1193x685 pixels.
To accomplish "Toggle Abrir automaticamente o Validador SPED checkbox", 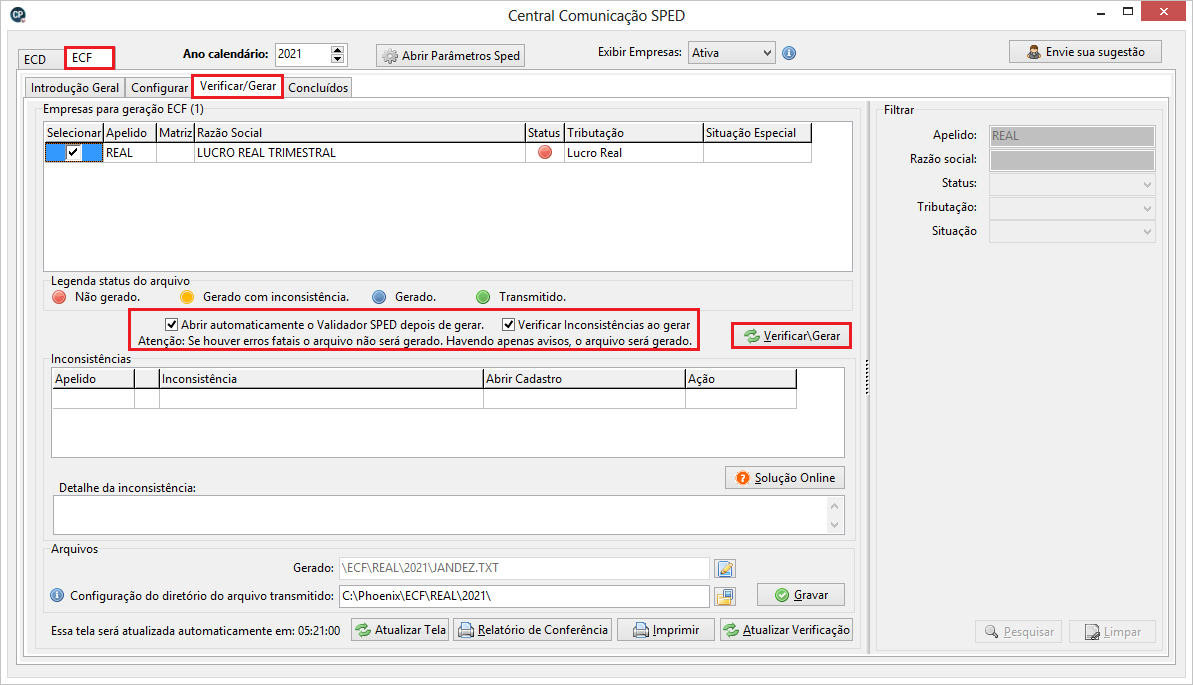I will 172,325.
